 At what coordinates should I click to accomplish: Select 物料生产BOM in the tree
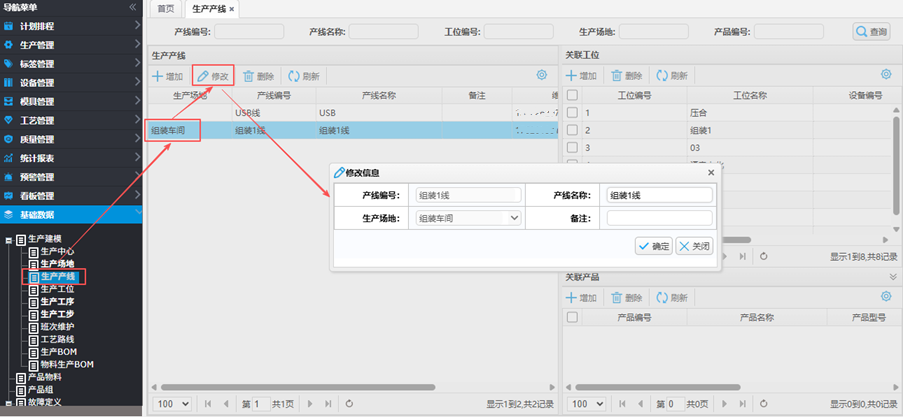tap(67, 364)
